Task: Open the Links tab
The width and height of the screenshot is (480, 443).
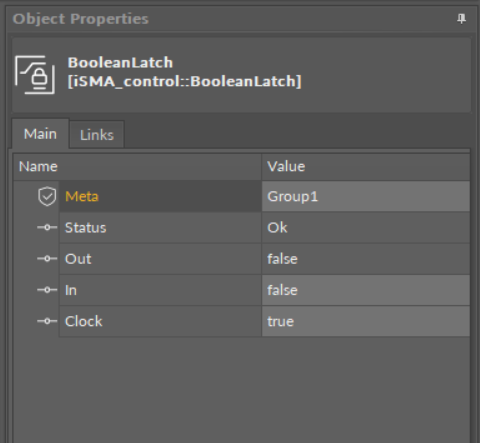Action: (x=97, y=135)
